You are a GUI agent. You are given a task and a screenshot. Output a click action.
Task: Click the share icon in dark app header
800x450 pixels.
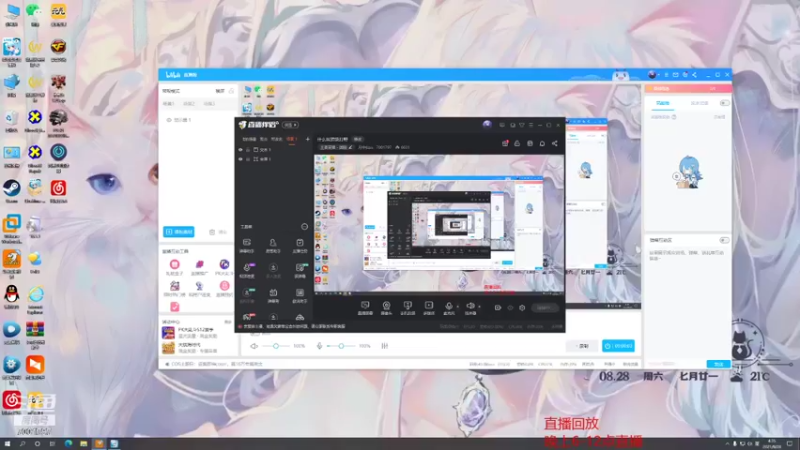coord(555,144)
